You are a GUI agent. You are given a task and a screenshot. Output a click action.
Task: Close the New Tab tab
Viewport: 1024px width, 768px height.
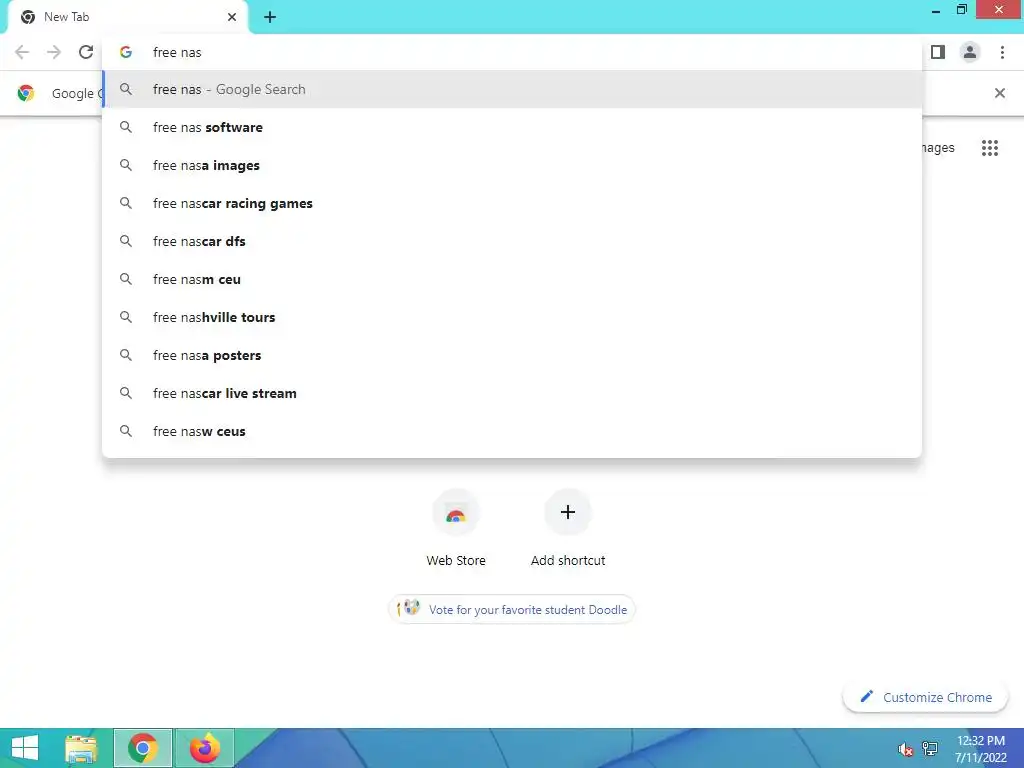pyautogui.click(x=232, y=17)
